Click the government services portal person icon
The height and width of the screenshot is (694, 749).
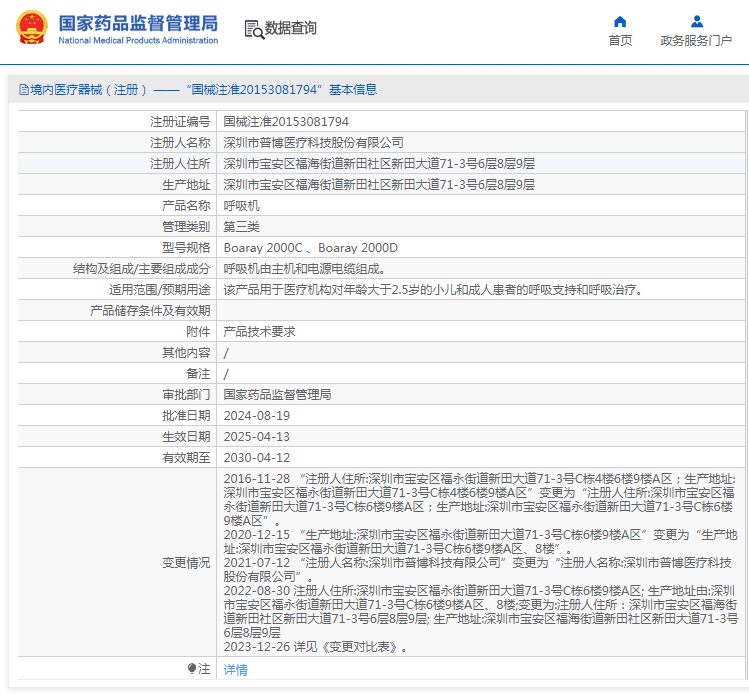(697, 21)
